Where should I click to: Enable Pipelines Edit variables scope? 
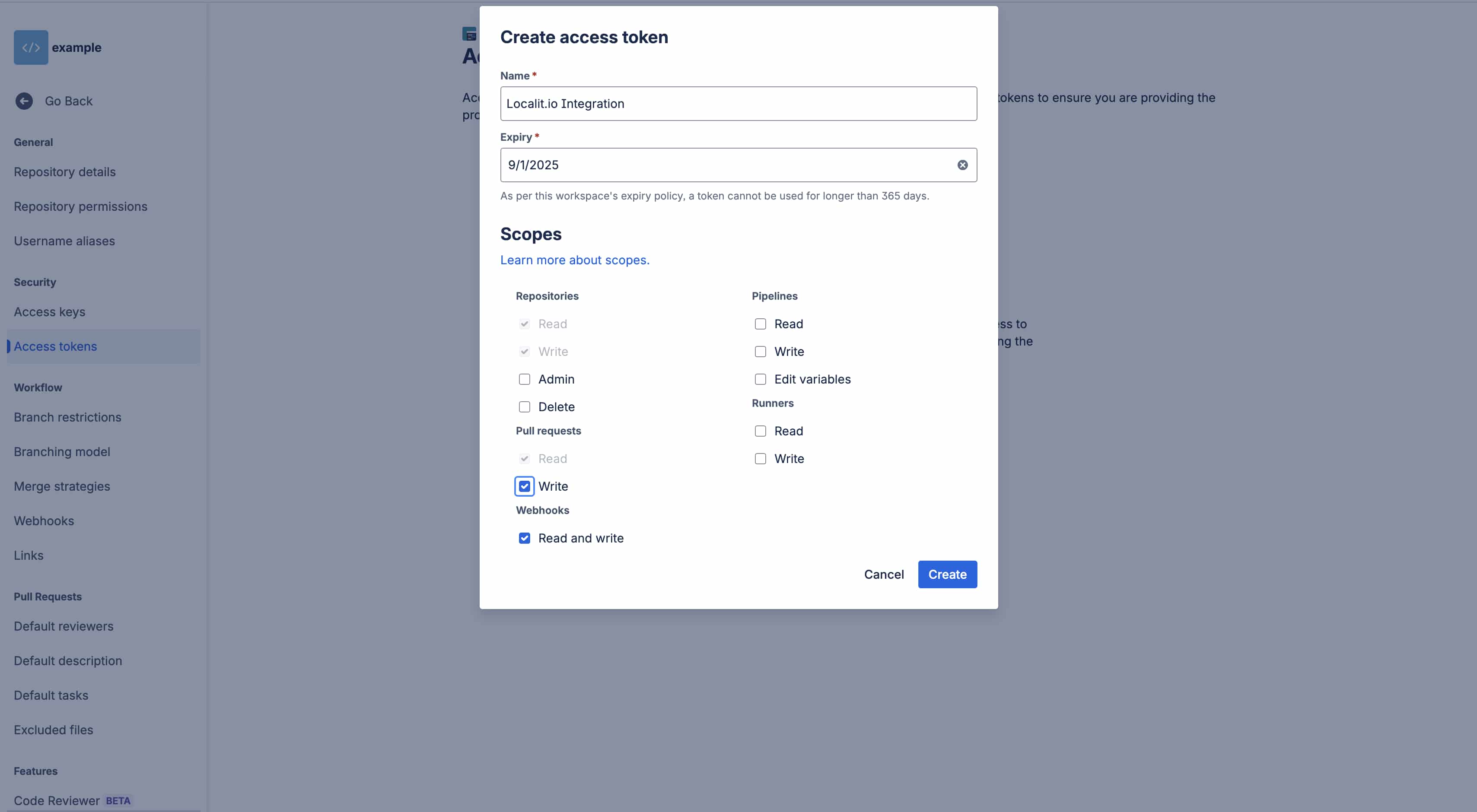click(x=760, y=379)
